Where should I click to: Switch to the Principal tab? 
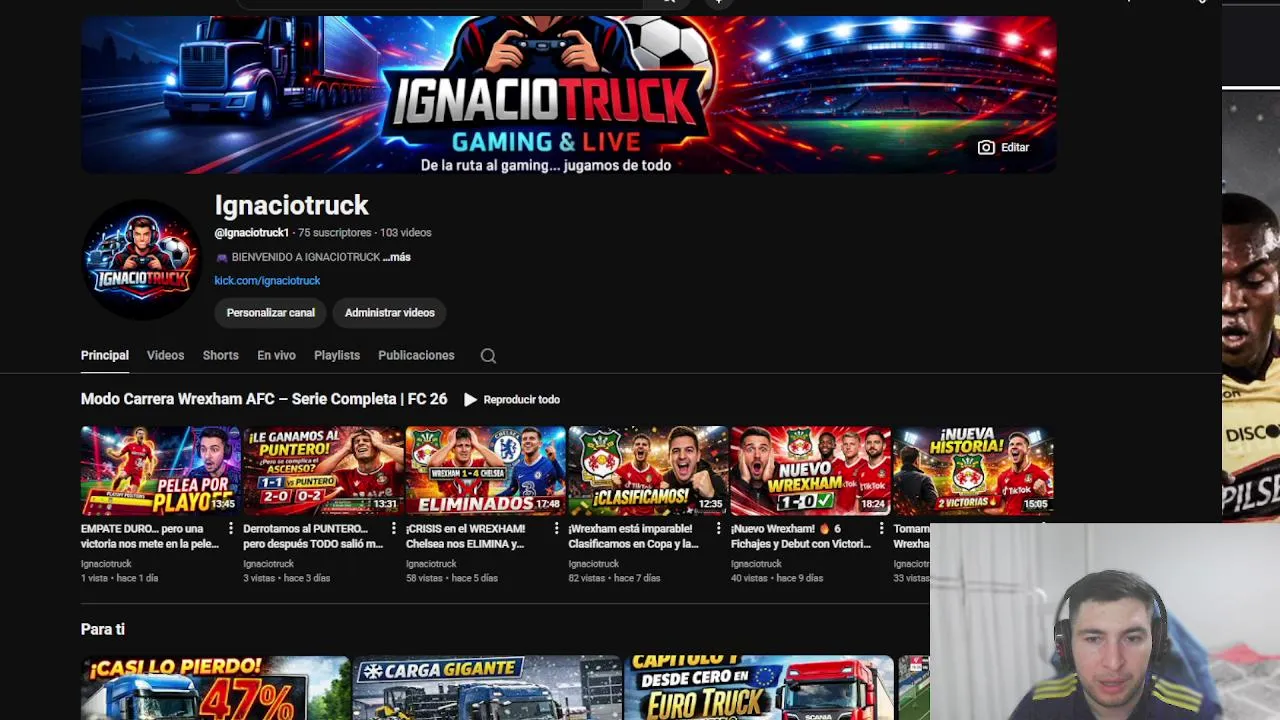[x=105, y=355]
